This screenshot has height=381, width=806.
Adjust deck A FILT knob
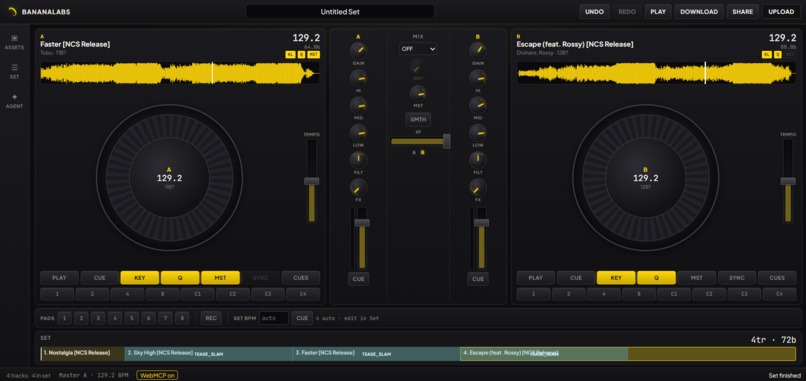[358, 160]
